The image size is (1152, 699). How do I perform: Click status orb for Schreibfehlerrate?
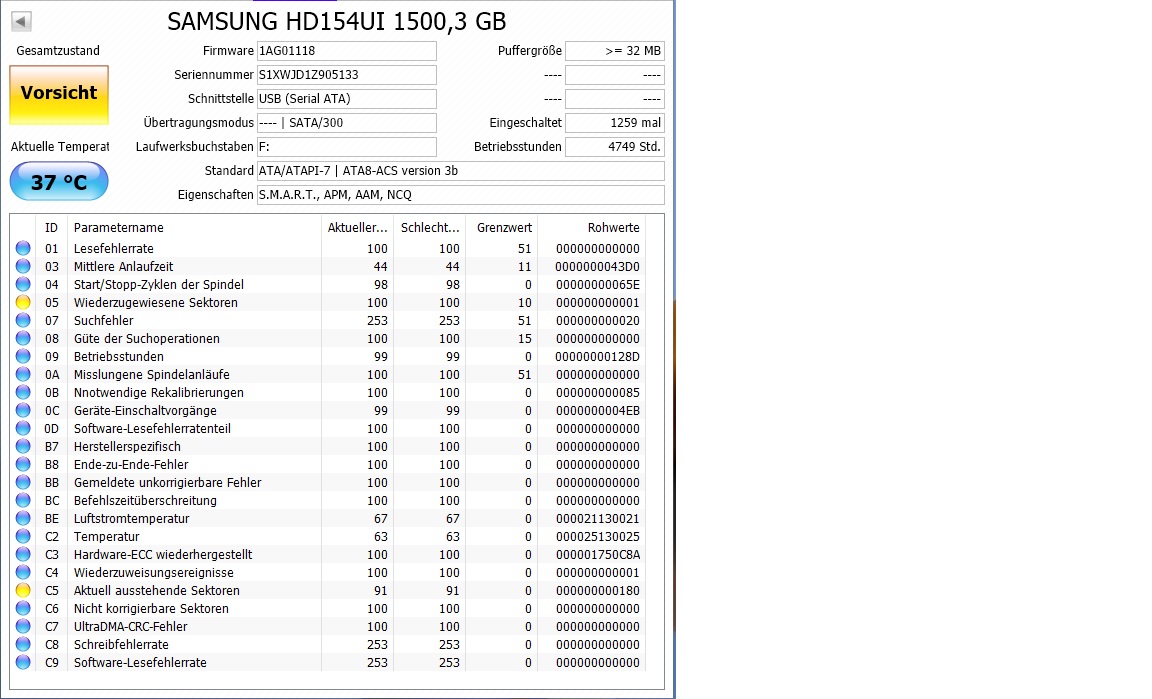tap(24, 645)
